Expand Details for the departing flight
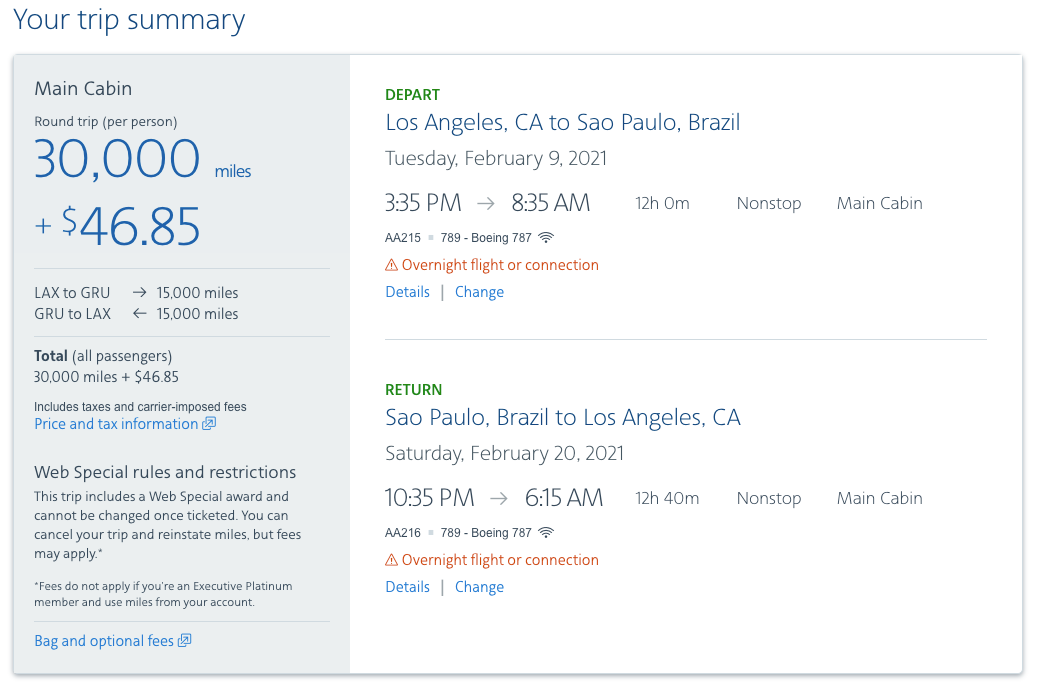Viewport: 1047px width, 693px height. point(407,292)
